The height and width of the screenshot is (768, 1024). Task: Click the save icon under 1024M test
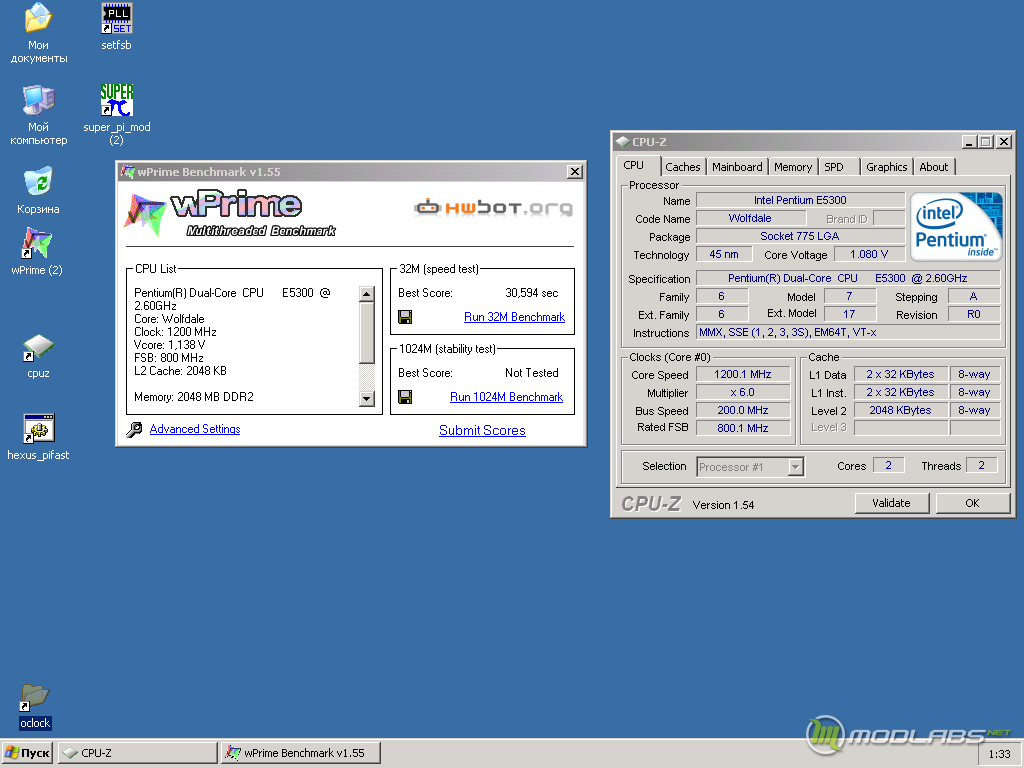click(x=405, y=397)
